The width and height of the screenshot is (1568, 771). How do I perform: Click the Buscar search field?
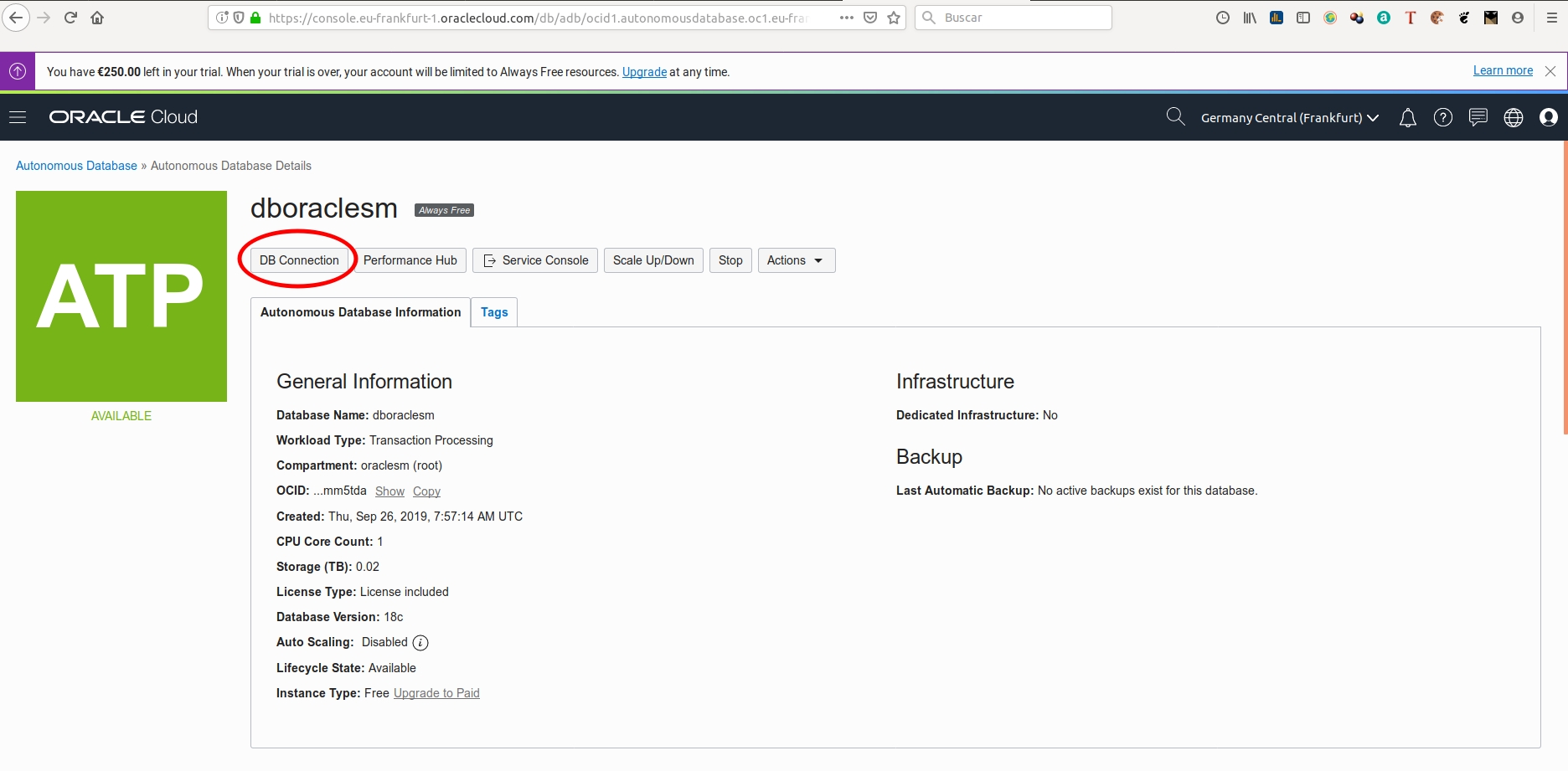1014,18
